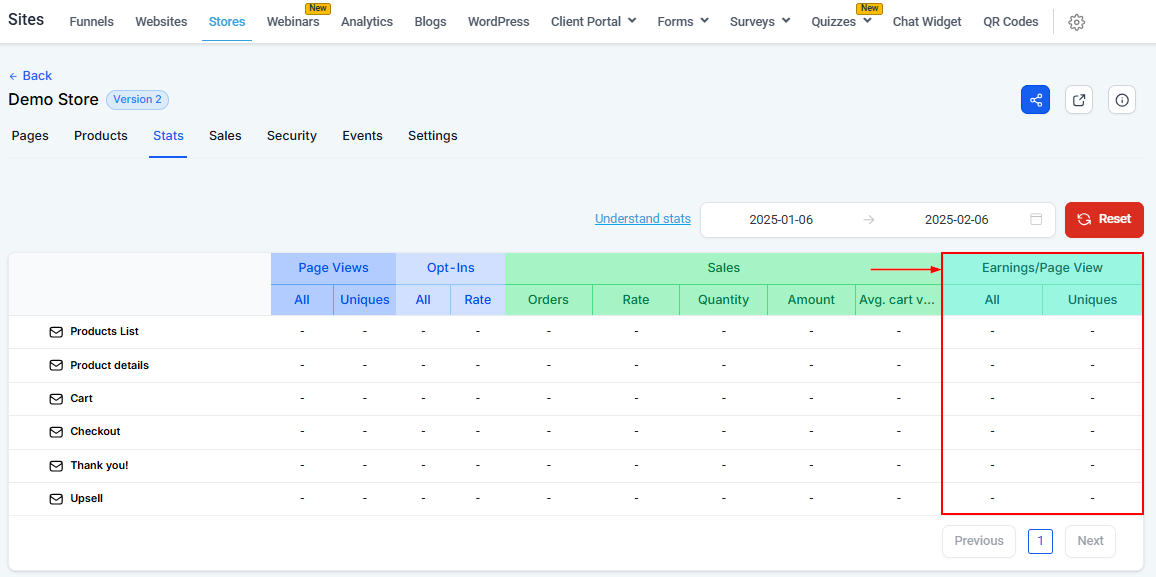Open the QR Codes section
This screenshot has width=1156, height=577.
1011,21
